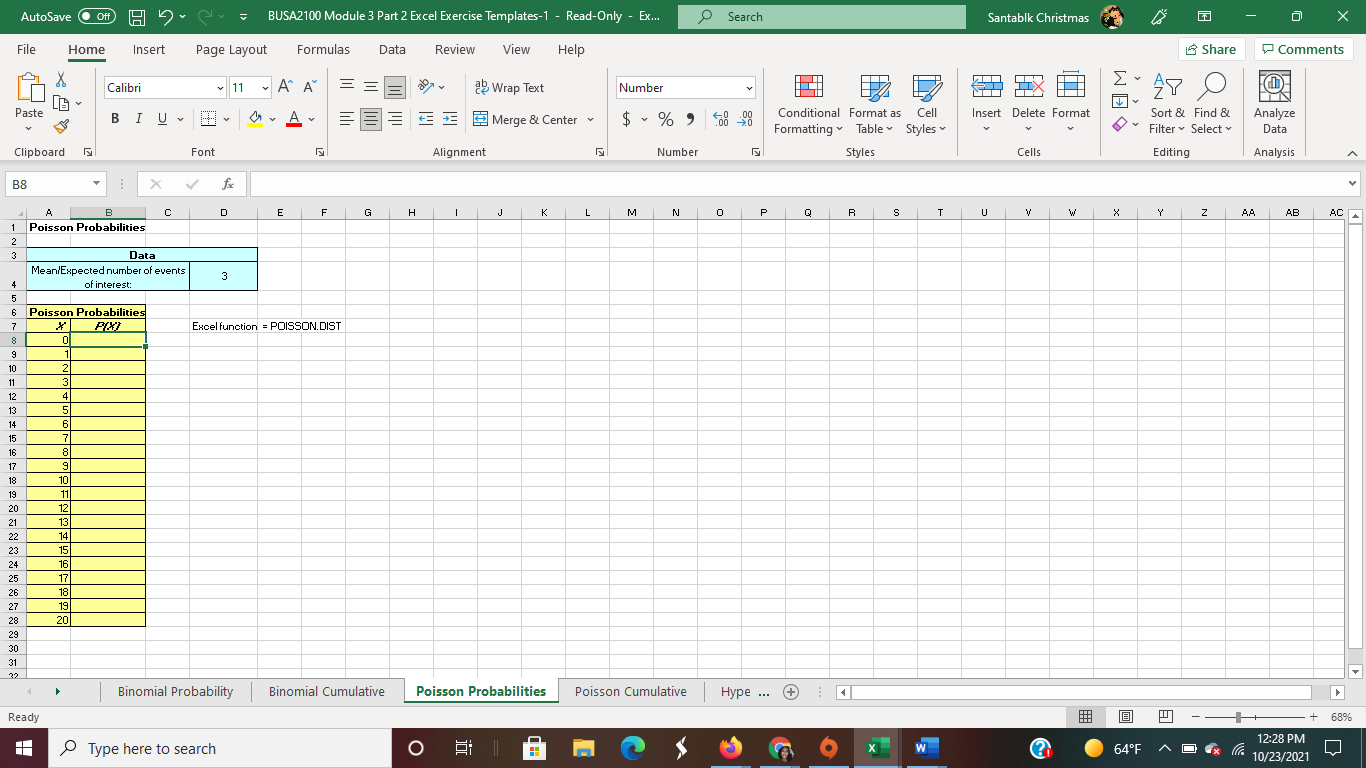This screenshot has width=1366, height=768.
Task: Open the Data tab
Action: pyautogui.click(x=392, y=49)
